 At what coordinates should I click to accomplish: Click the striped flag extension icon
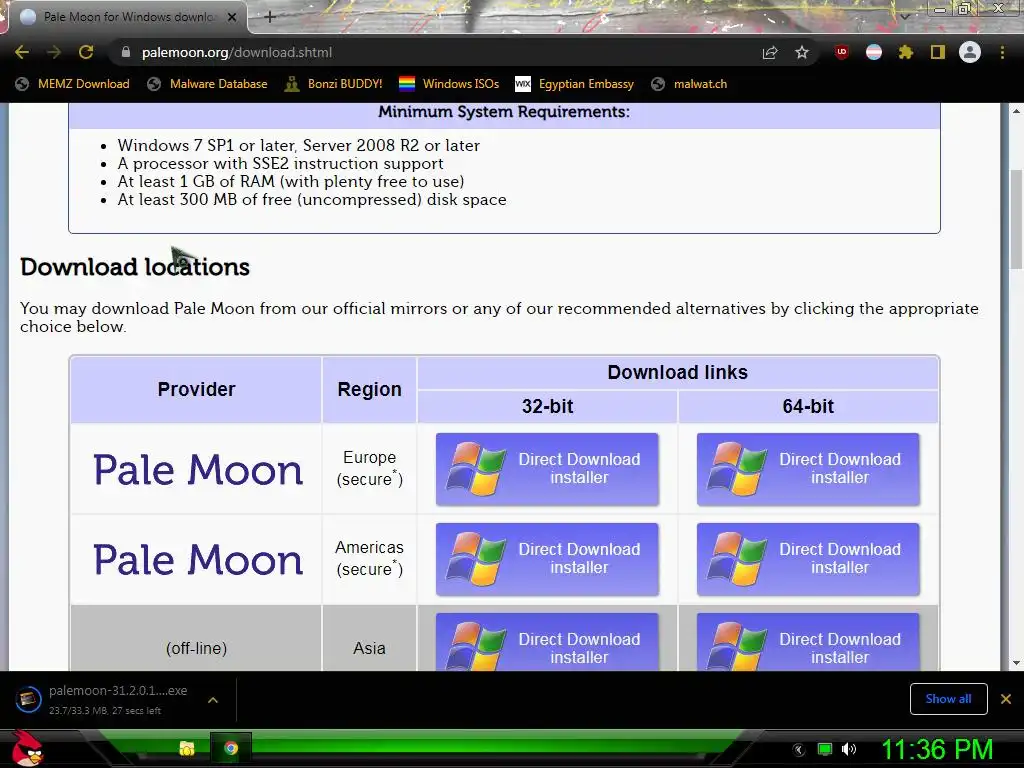[874, 52]
